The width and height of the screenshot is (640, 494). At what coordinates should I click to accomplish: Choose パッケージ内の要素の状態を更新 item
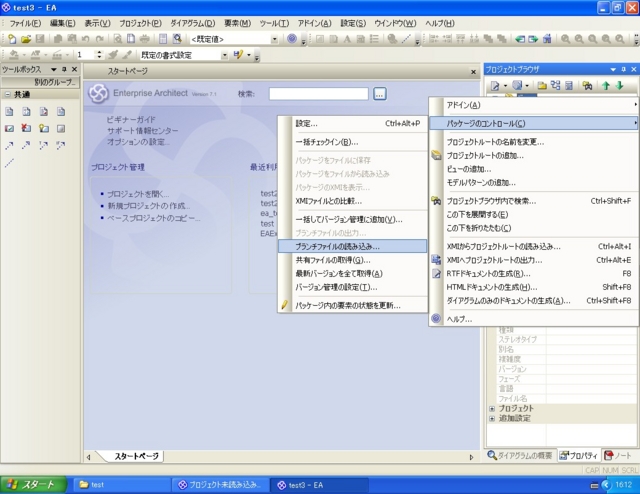click(x=352, y=305)
